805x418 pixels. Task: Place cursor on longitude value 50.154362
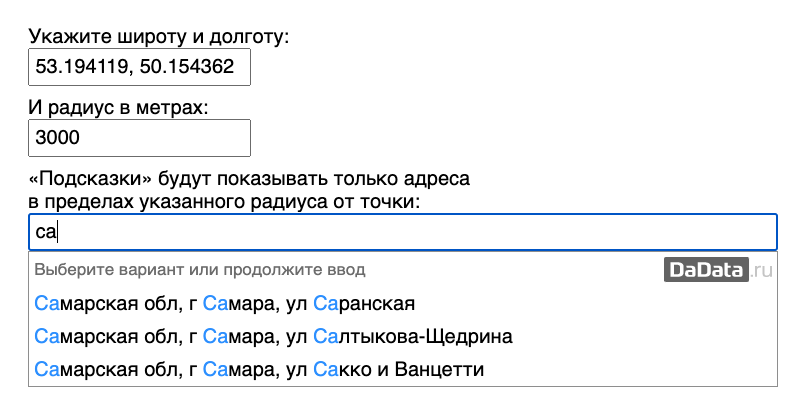pyautogui.click(x=187, y=67)
